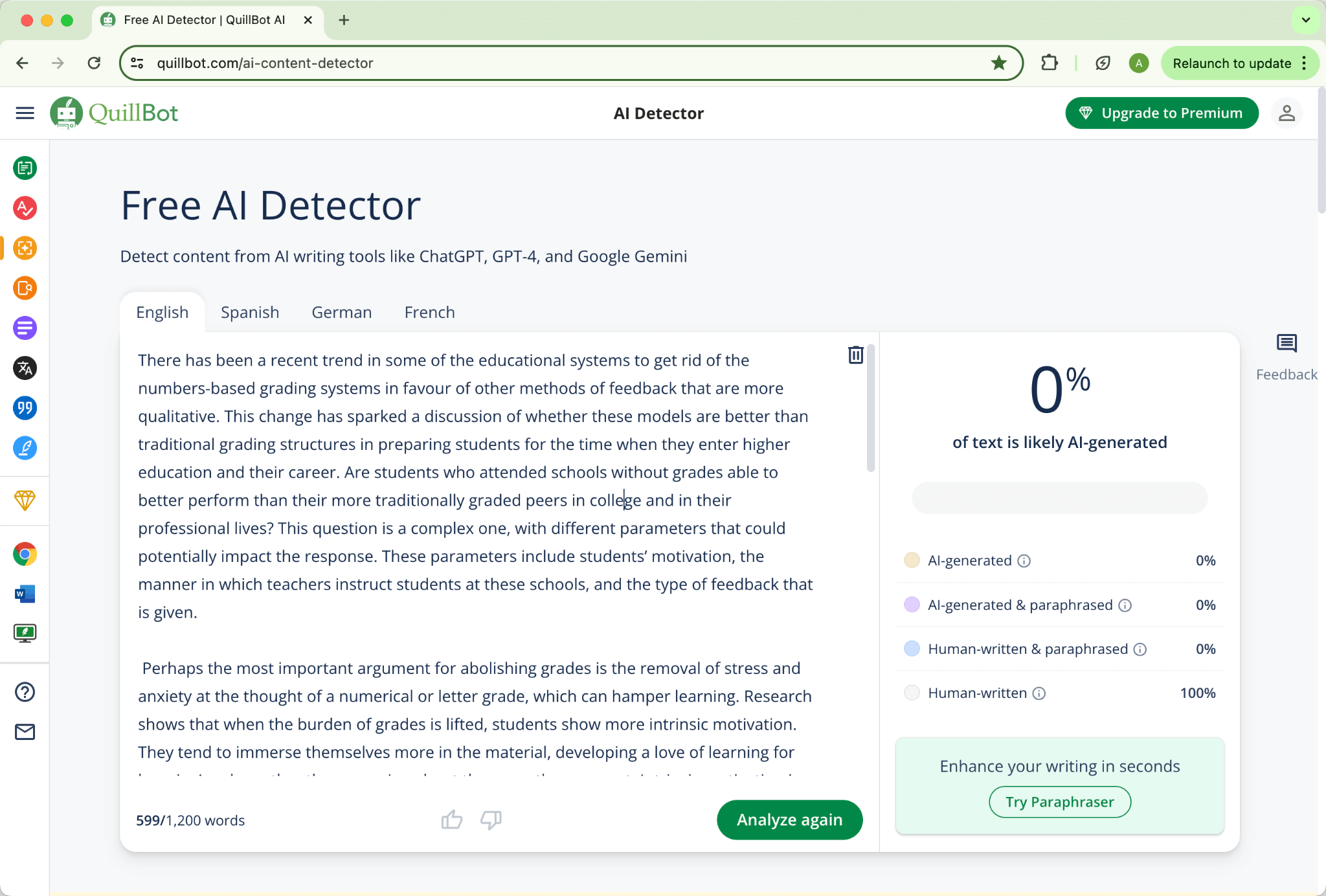Image resolution: width=1326 pixels, height=896 pixels.
Task: Open the hamburger menu
Action: pos(25,113)
